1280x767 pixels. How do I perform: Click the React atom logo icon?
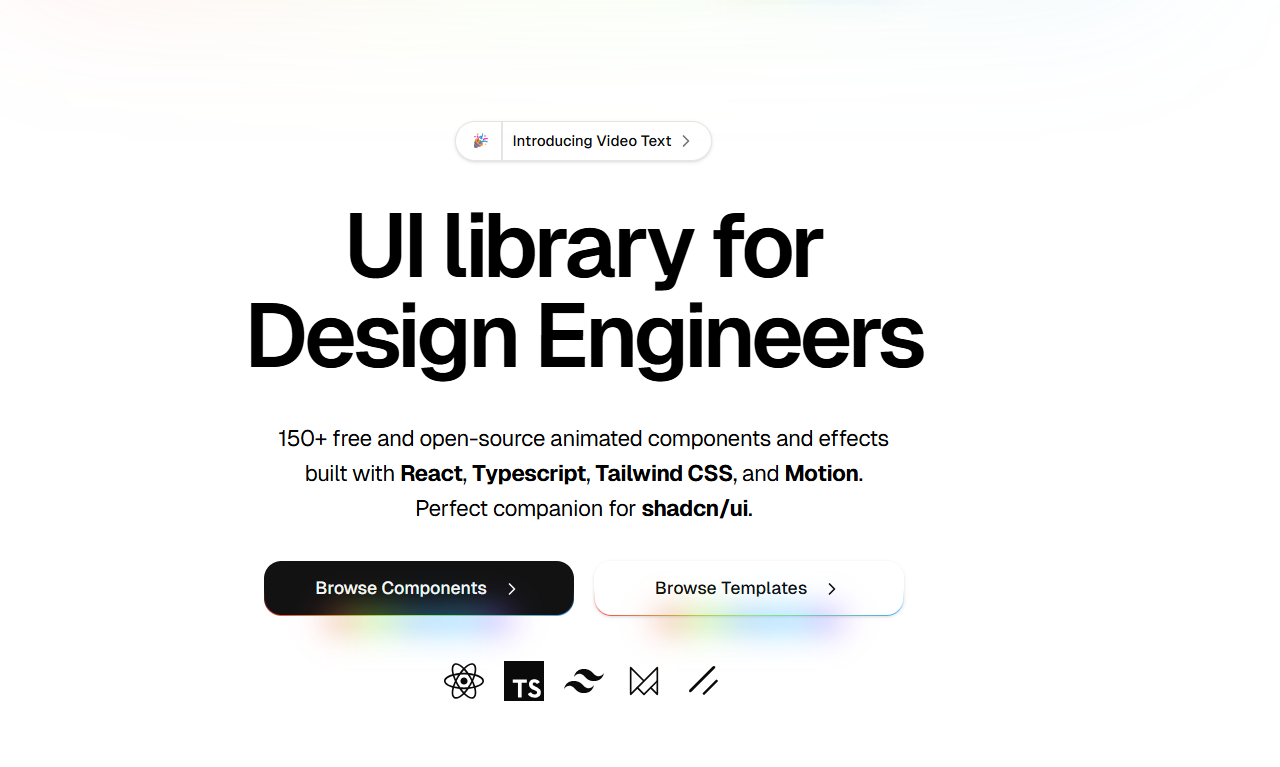464,681
